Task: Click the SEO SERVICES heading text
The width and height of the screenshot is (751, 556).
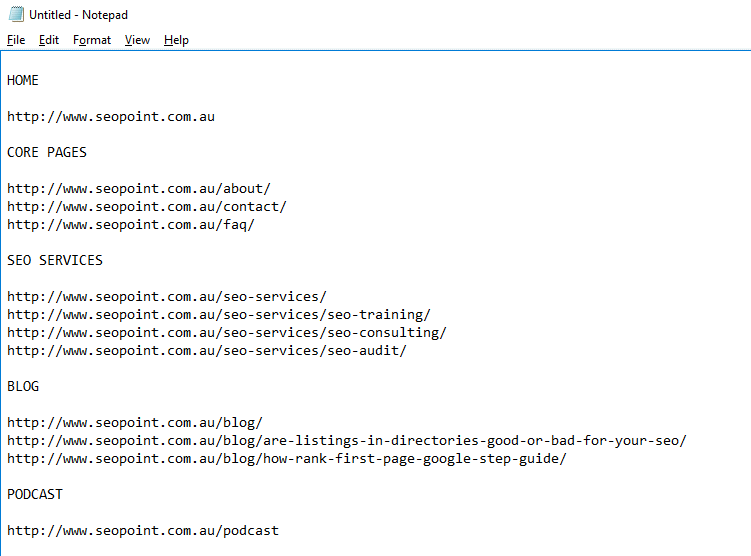Action: 55,261
